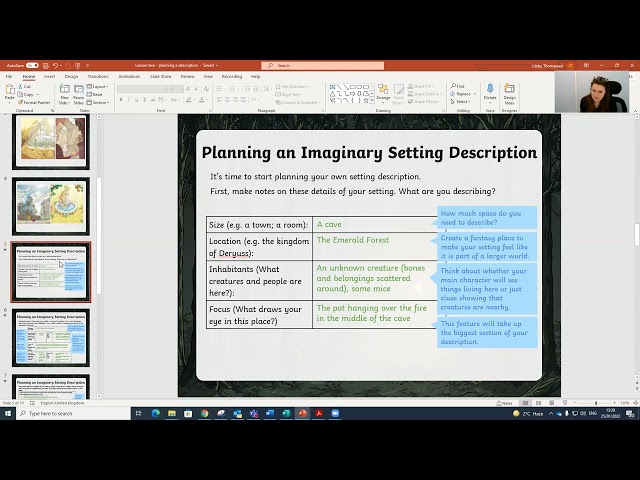640x480 pixels.
Task: Open Microsoft Edge from taskbar
Action: (x=156, y=413)
